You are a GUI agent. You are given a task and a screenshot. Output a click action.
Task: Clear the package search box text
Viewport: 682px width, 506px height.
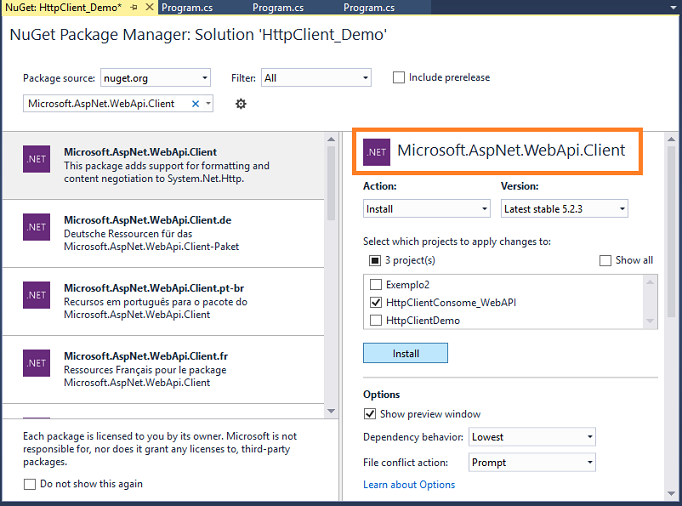[195, 104]
